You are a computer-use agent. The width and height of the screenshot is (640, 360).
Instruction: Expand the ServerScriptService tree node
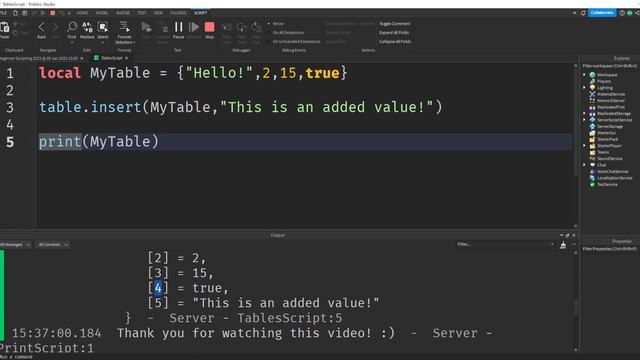(x=584, y=120)
